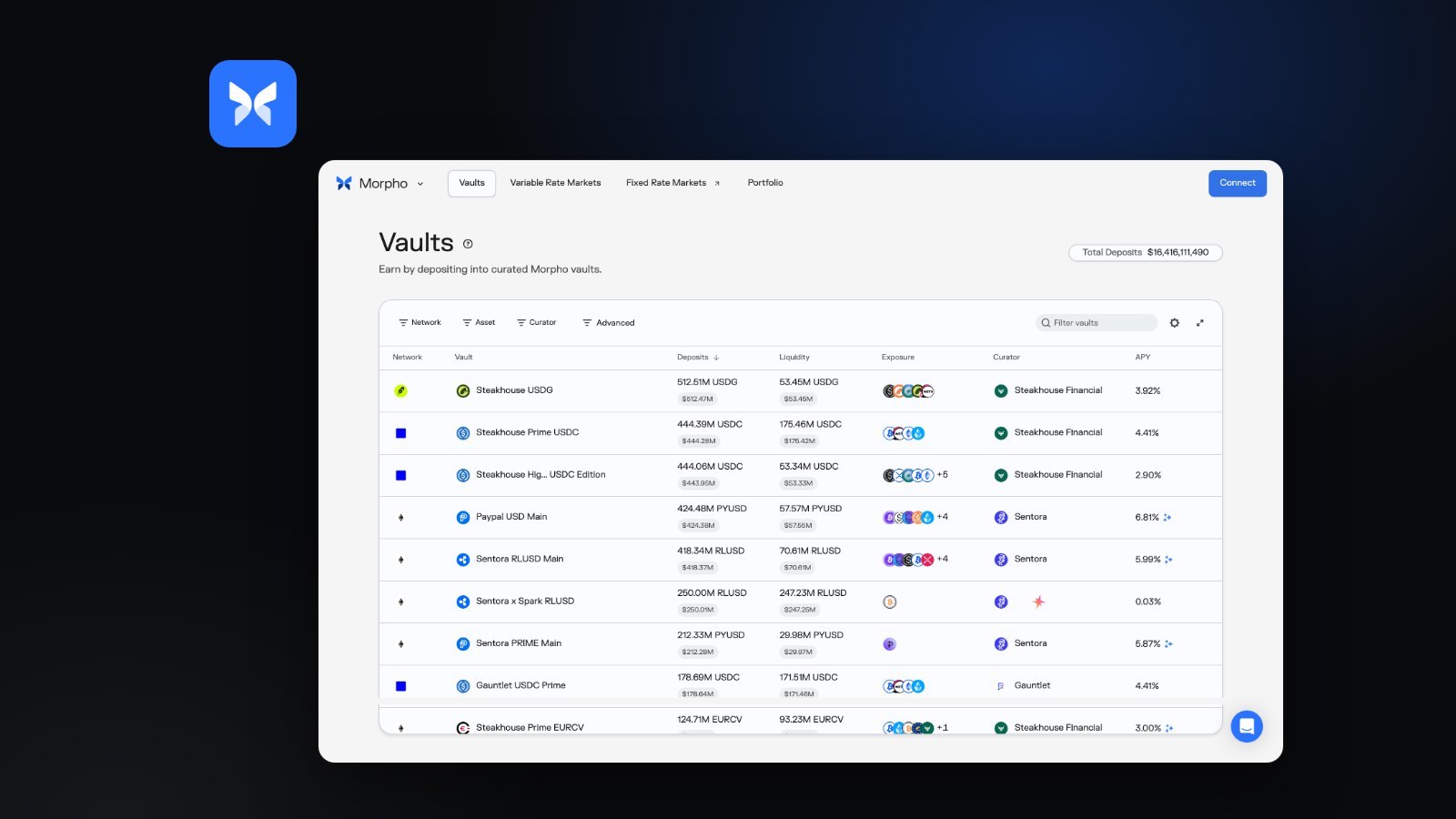Click Base network icon in Steakhouse Prime USDC row

[x=400, y=433]
